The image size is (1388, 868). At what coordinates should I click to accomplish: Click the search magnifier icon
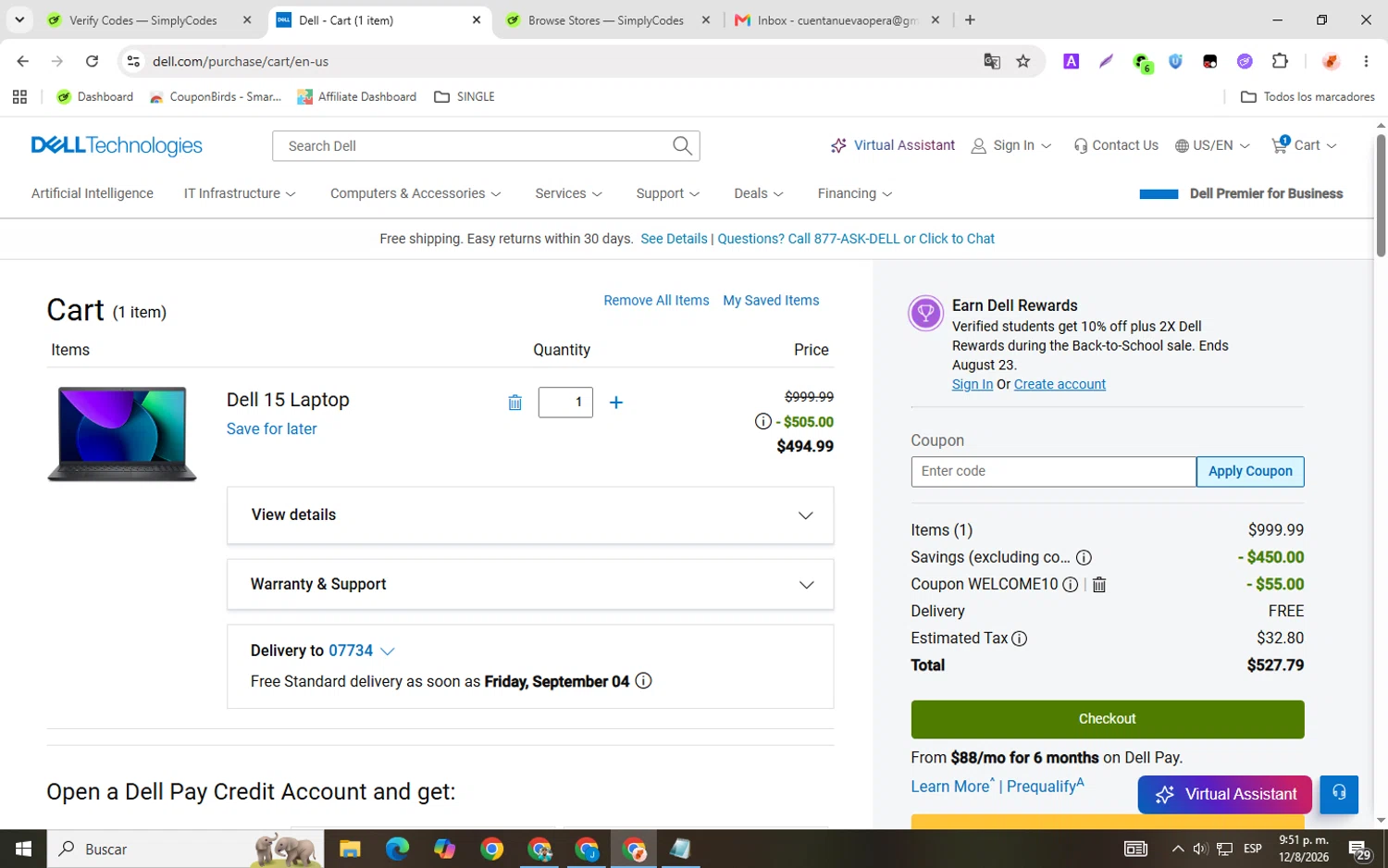point(682,145)
